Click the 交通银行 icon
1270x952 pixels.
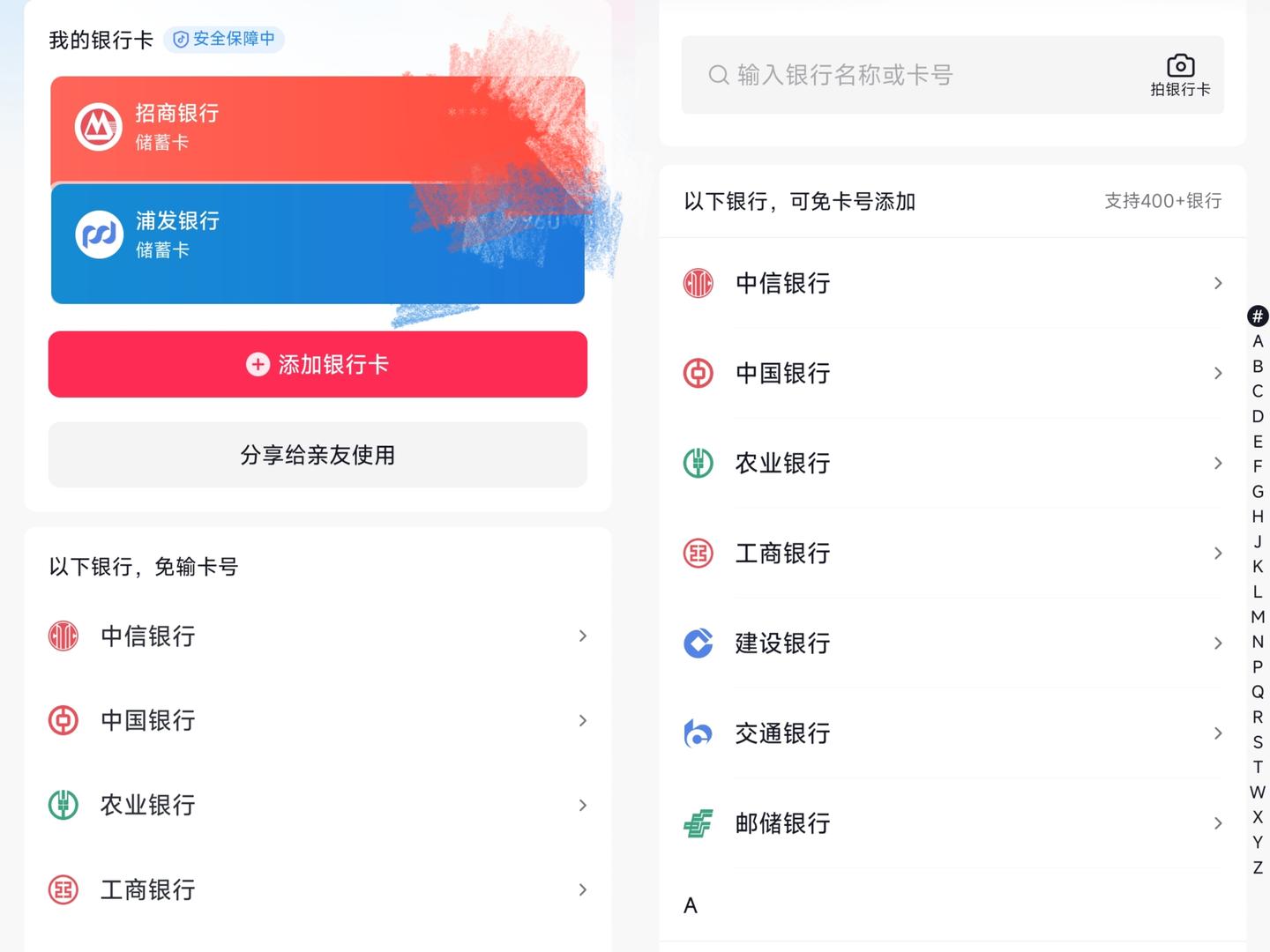pos(698,733)
